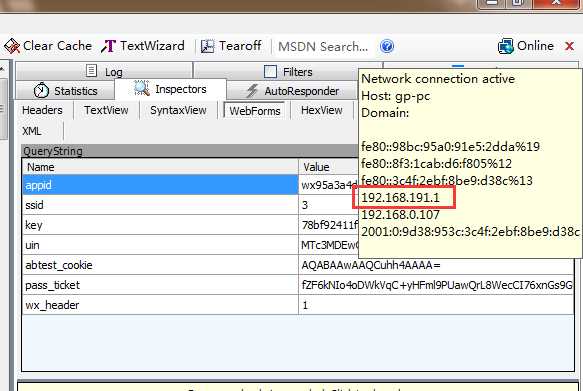Click the Inspectors magnifier icon

142,88
